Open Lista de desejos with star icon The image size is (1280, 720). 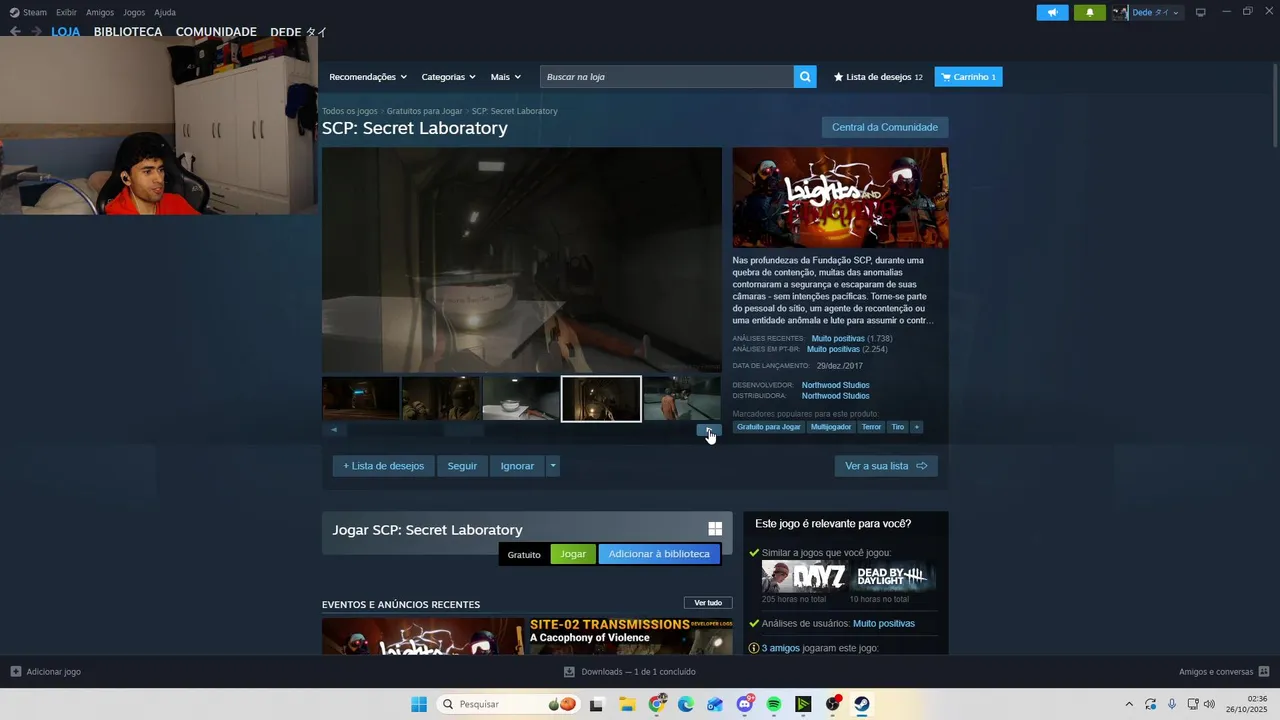click(878, 77)
